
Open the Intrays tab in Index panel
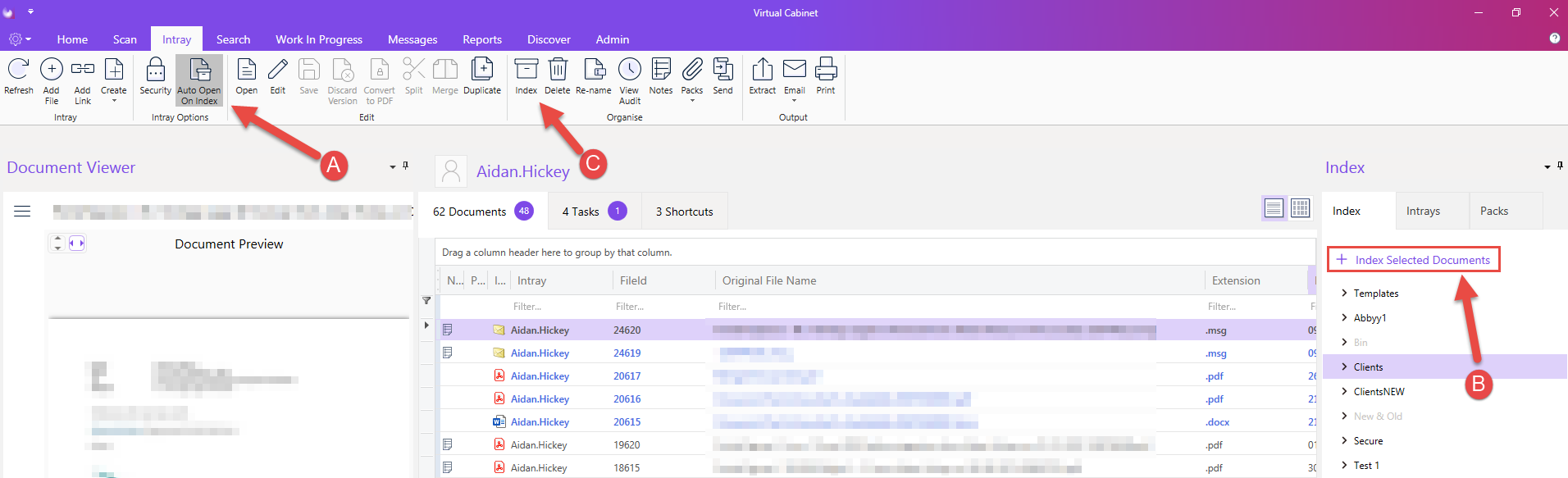pos(1424,211)
